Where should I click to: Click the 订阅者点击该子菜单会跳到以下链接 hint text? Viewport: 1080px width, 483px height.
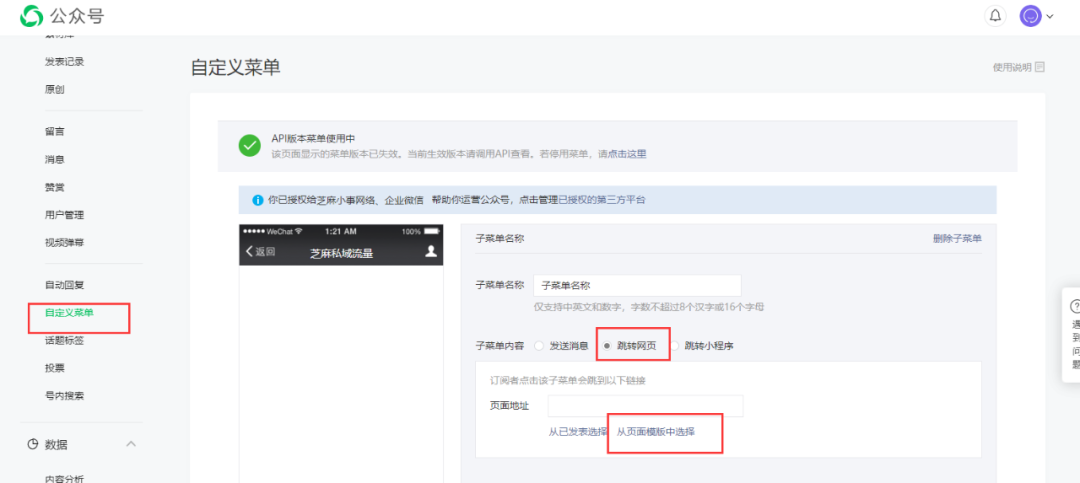coord(568,380)
